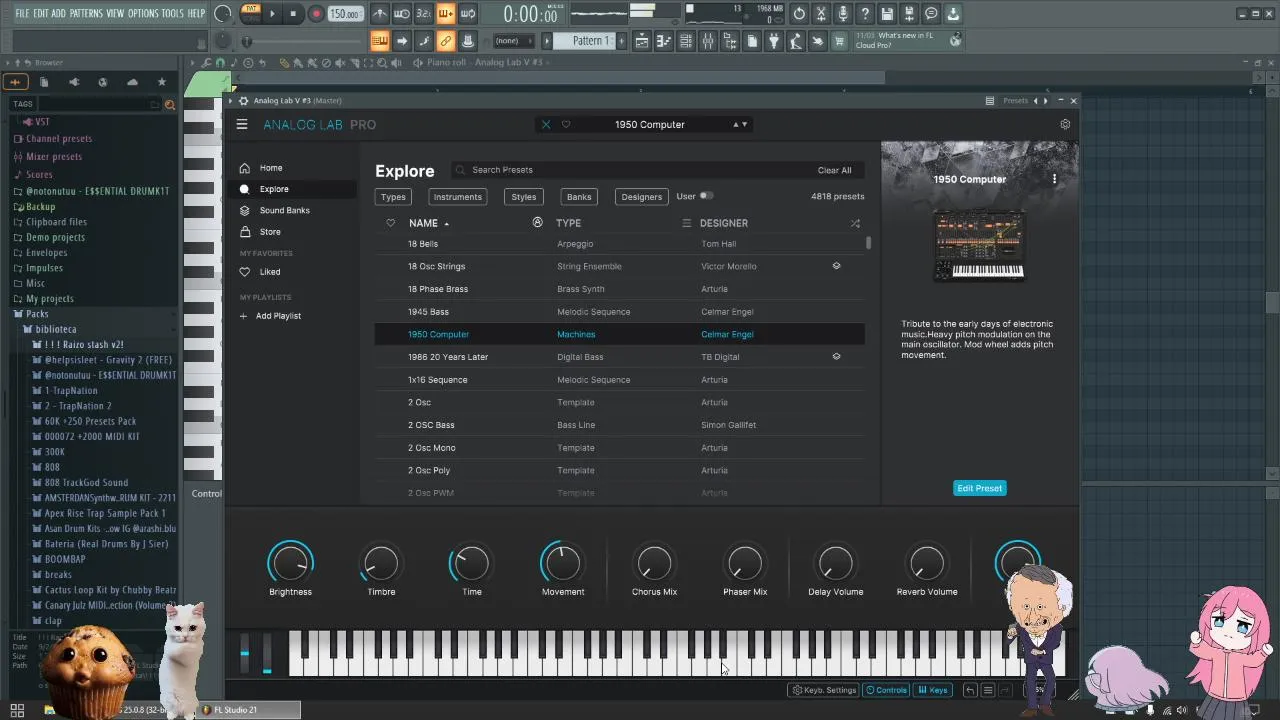Open Keyb. Settings button
Screen dimensions: 1280x720
[x=824, y=690]
